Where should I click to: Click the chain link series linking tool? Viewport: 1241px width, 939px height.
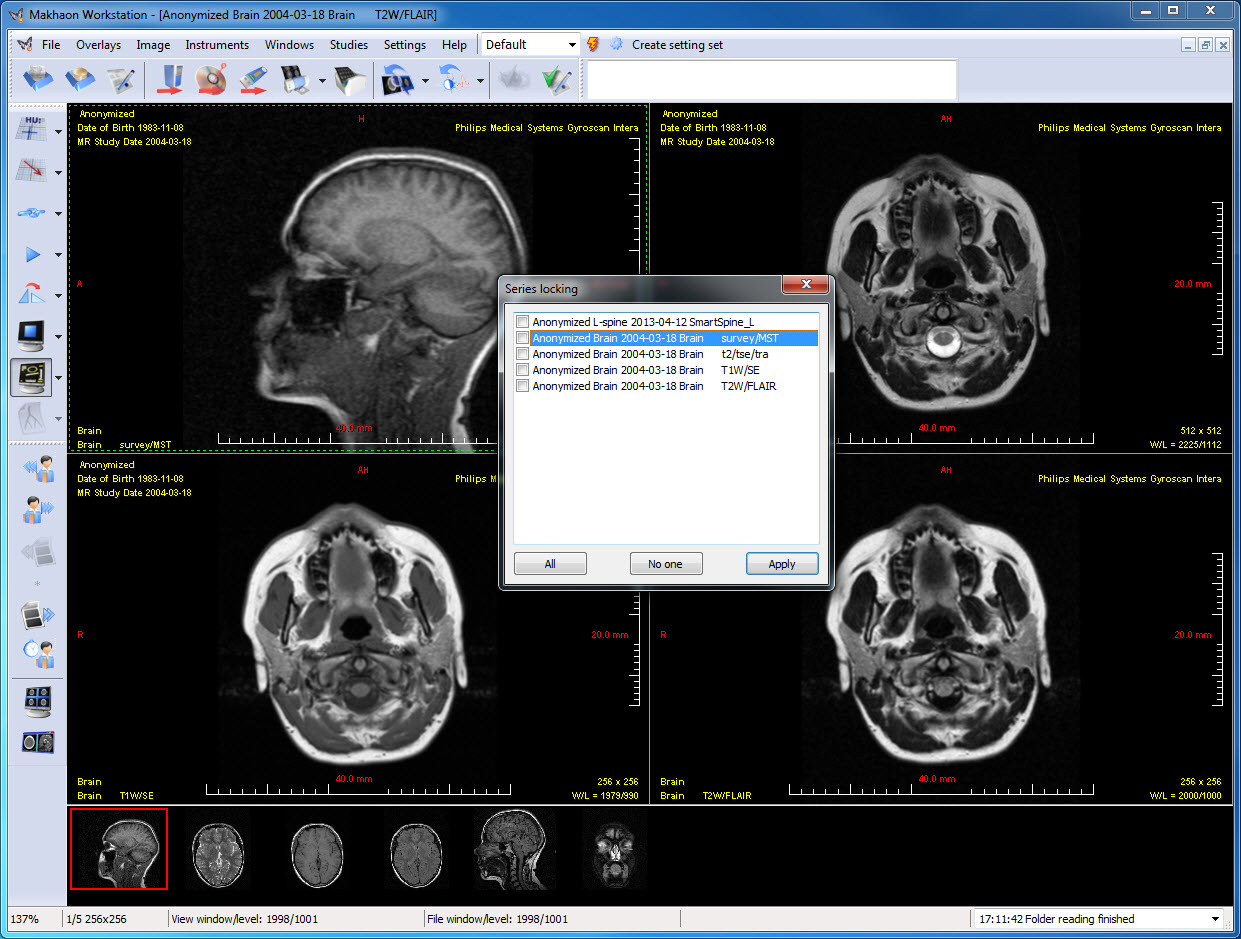coord(31,212)
